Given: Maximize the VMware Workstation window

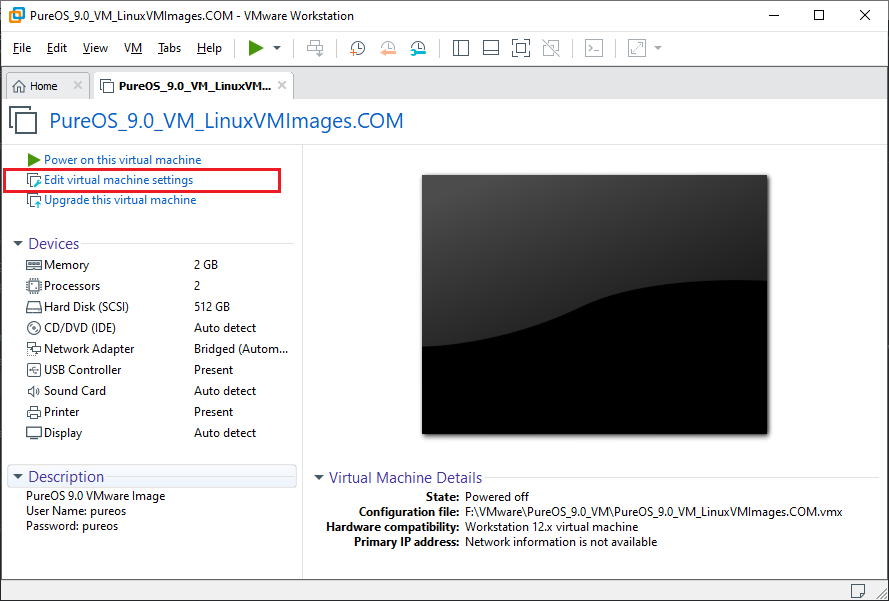Looking at the screenshot, I should point(819,15).
